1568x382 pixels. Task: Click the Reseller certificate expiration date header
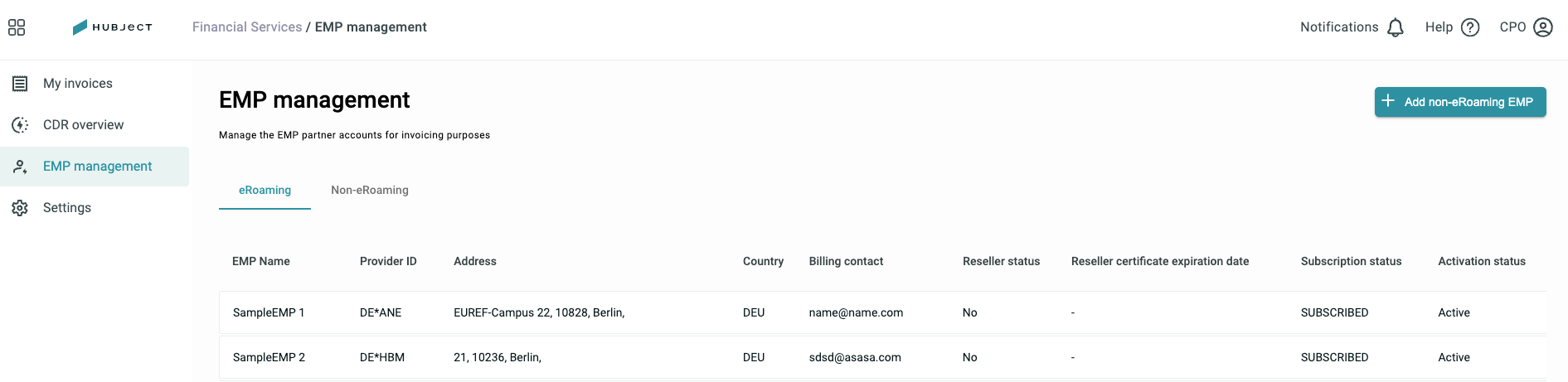(1160, 261)
